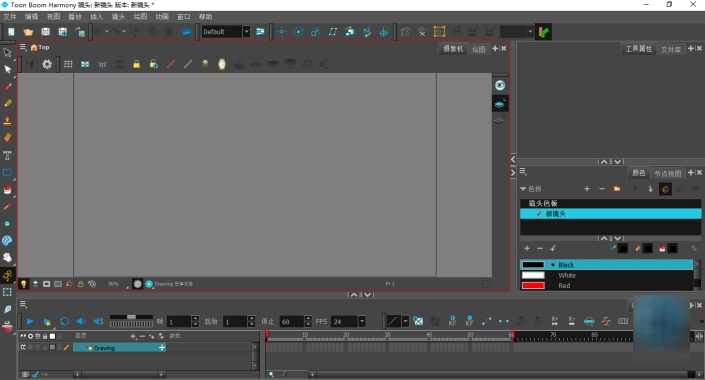Toggle loop playback in timeline
This screenshot has height=380, width=705.
64,322
